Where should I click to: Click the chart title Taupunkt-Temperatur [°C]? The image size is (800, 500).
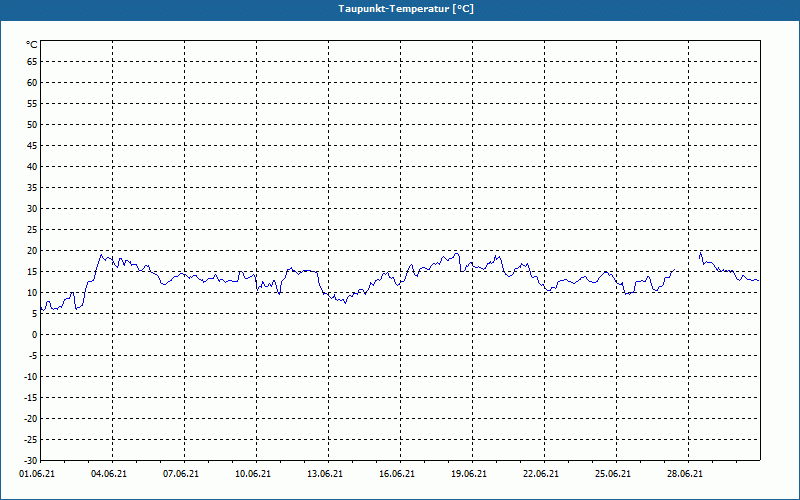click(406, 9)
